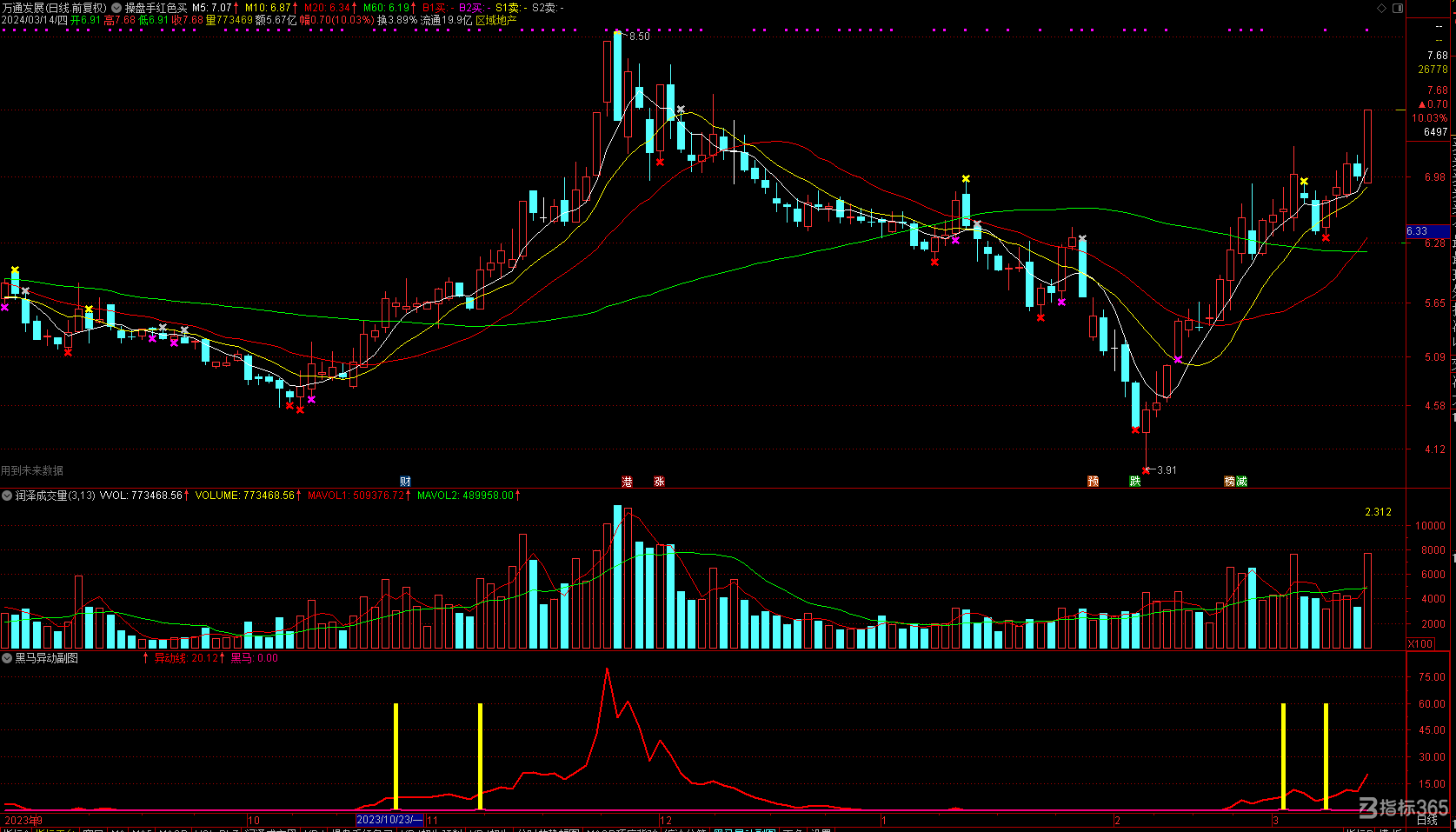Click the B2买 signal label

(474, 8)
